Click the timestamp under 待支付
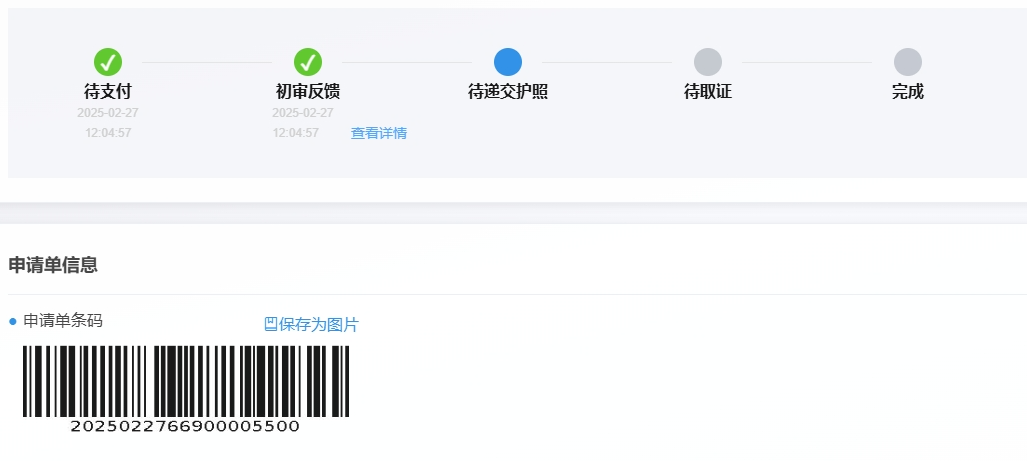The height and width of the screenshot is (461, 1027). click(x=108, y=123)
